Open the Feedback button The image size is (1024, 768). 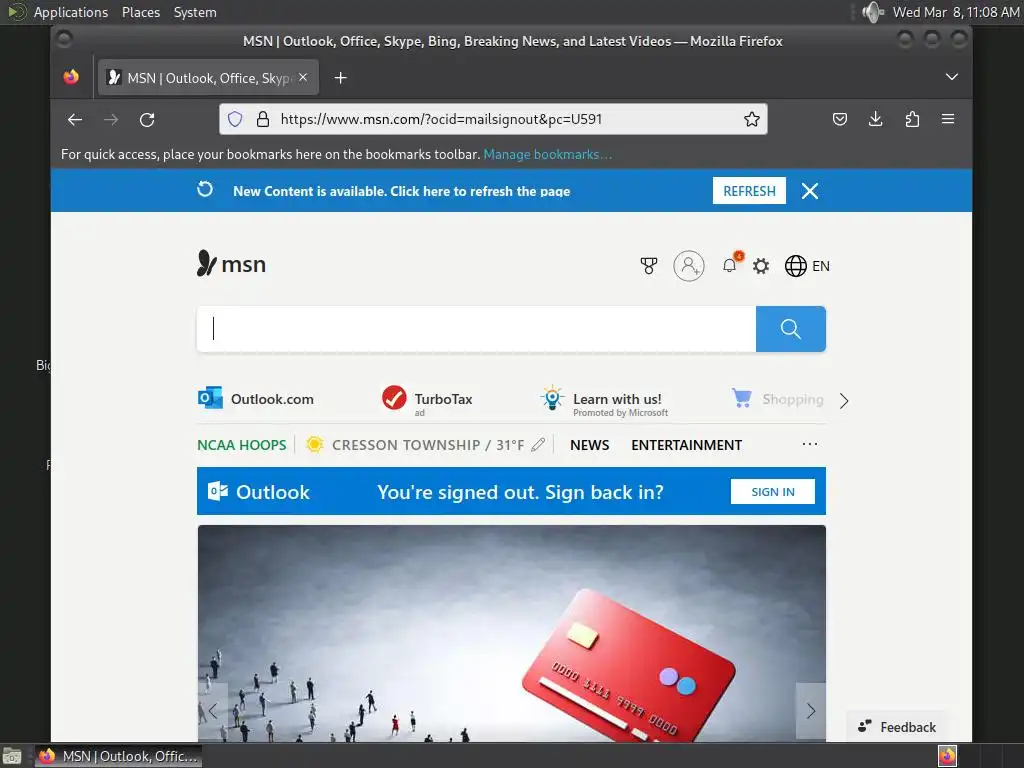pyautogui.click(x=897, y=727)
